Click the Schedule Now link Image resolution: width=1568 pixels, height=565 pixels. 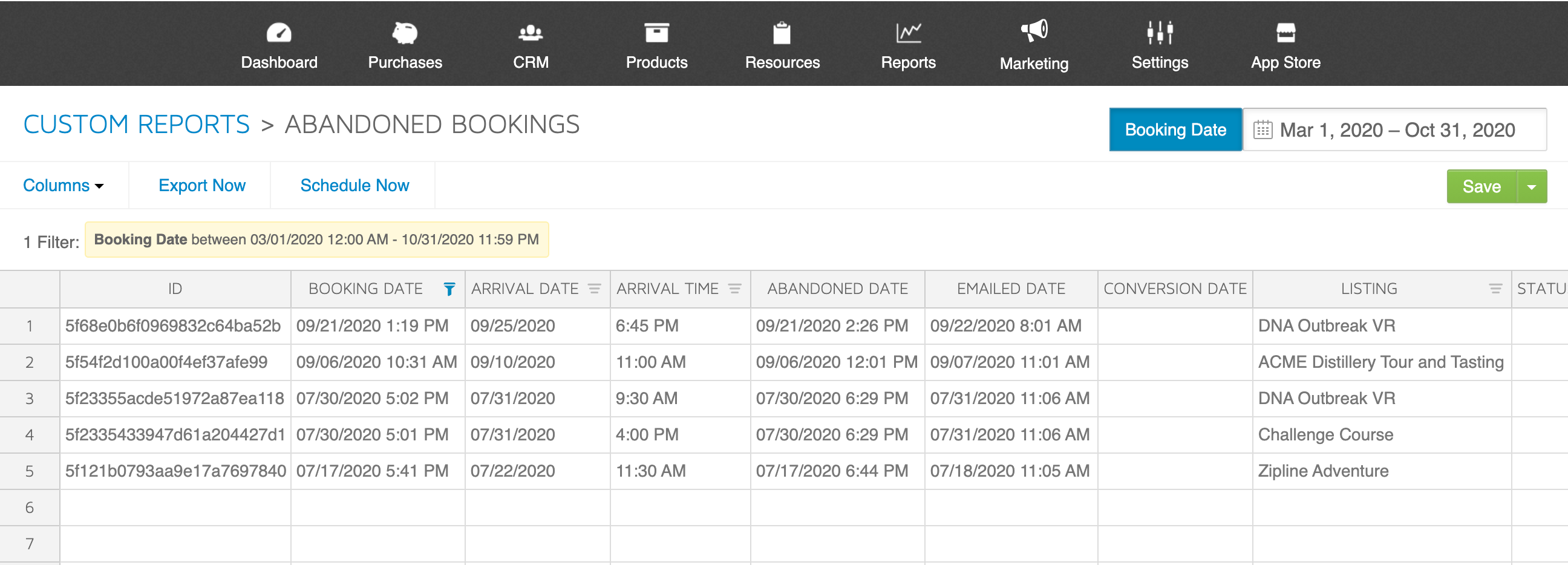pos(354,185)
